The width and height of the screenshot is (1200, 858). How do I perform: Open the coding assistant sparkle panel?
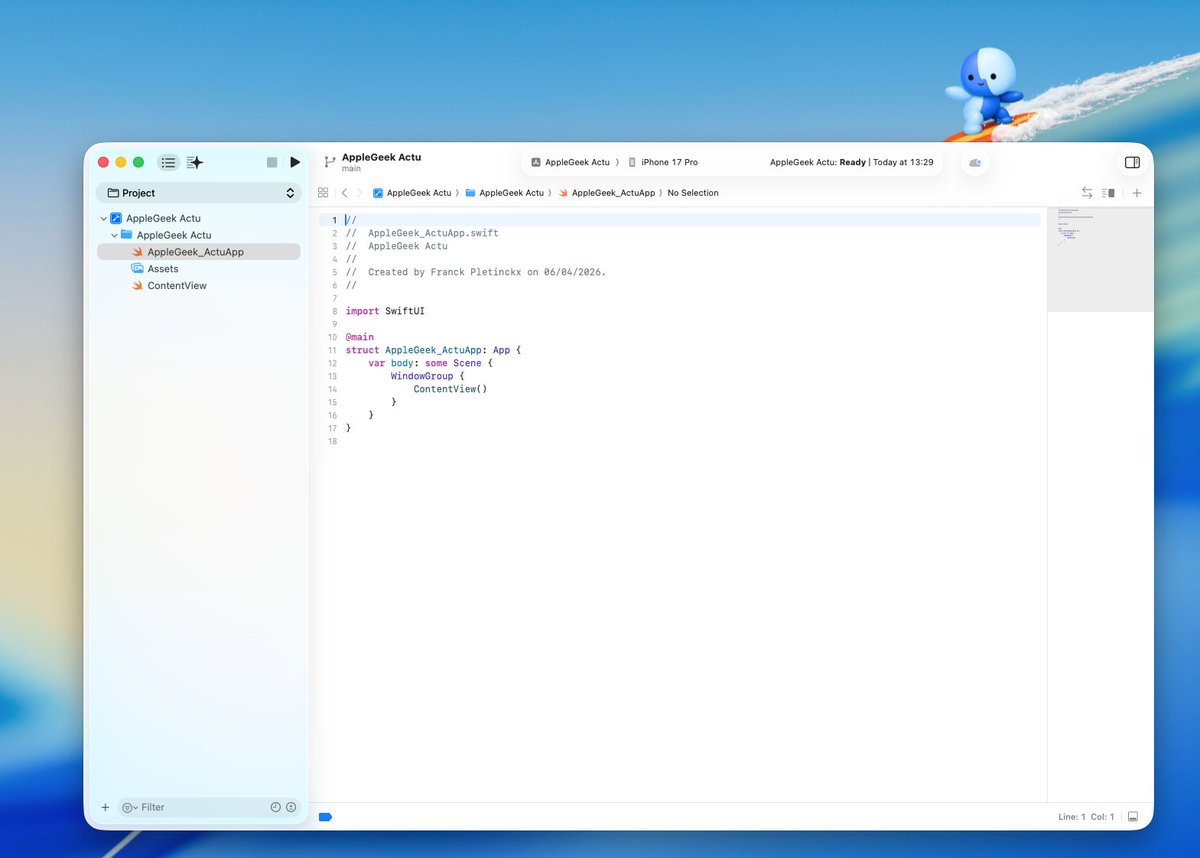point(195,162)
